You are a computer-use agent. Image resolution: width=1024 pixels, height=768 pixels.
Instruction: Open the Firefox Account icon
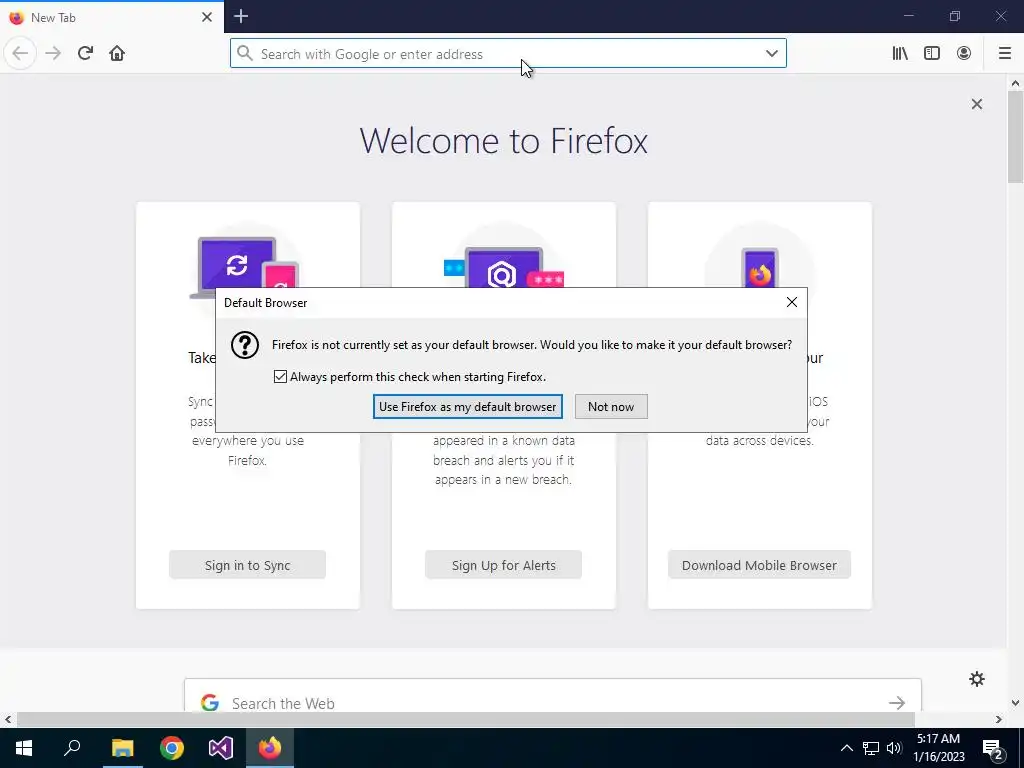click(x=964, y=54)
